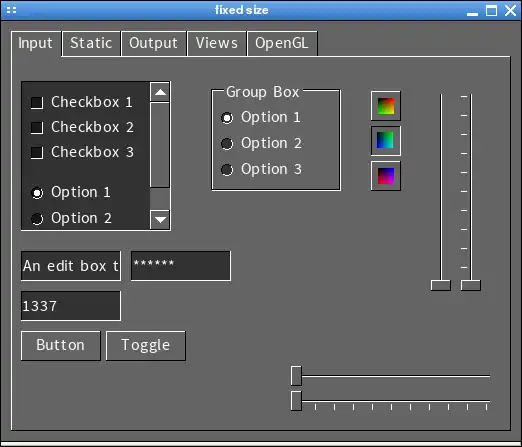This screenshot has height=447, width=522.
Task: Click the horizontal slider handle without ticks
Action: (x=296, y=376)
